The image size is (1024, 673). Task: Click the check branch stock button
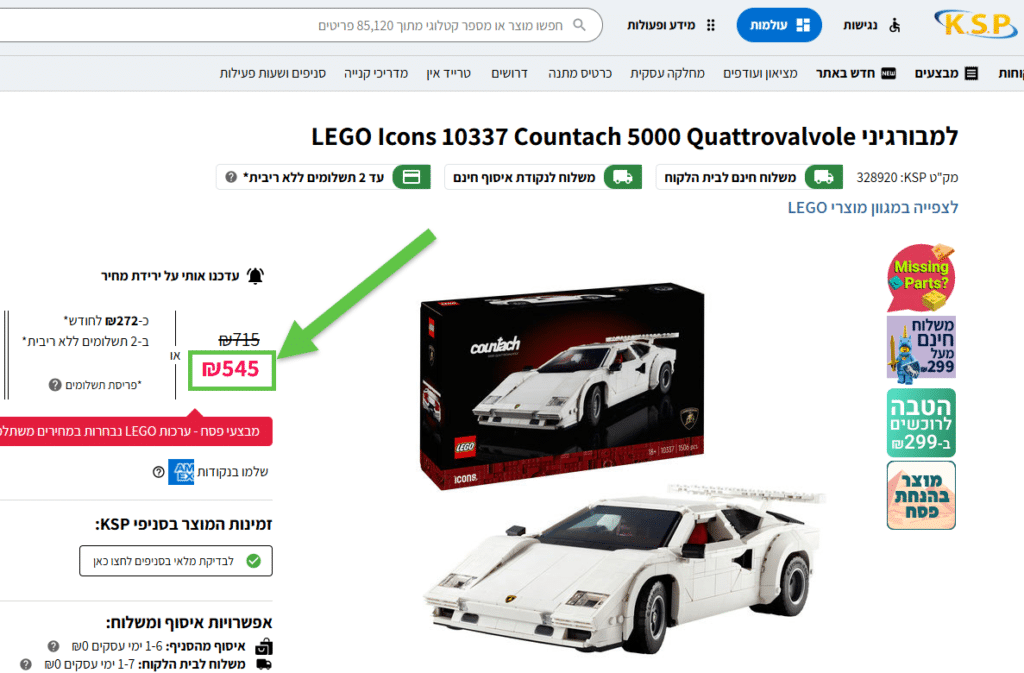point(176,561)
